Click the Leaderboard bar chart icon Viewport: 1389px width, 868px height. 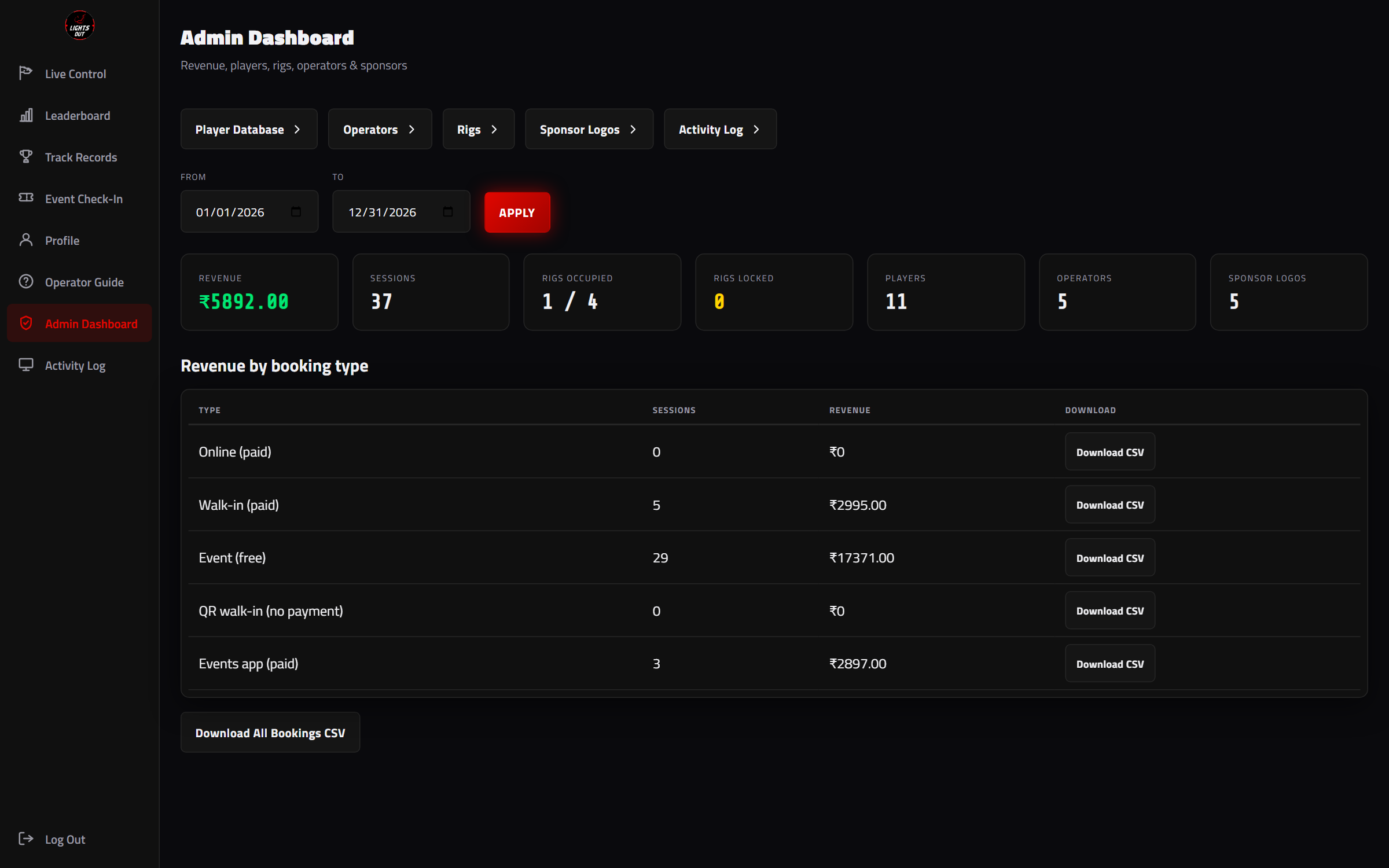pos(26,115)
